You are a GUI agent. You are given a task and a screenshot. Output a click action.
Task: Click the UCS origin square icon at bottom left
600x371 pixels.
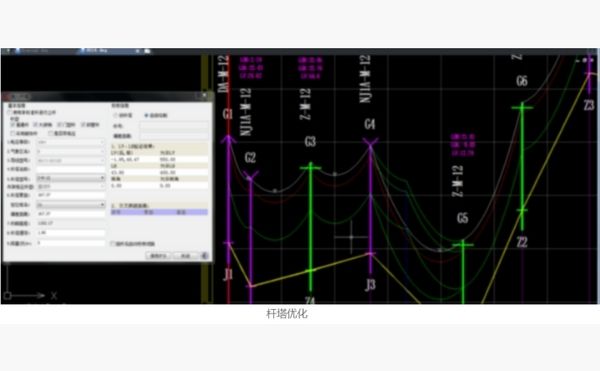(7, 295)
